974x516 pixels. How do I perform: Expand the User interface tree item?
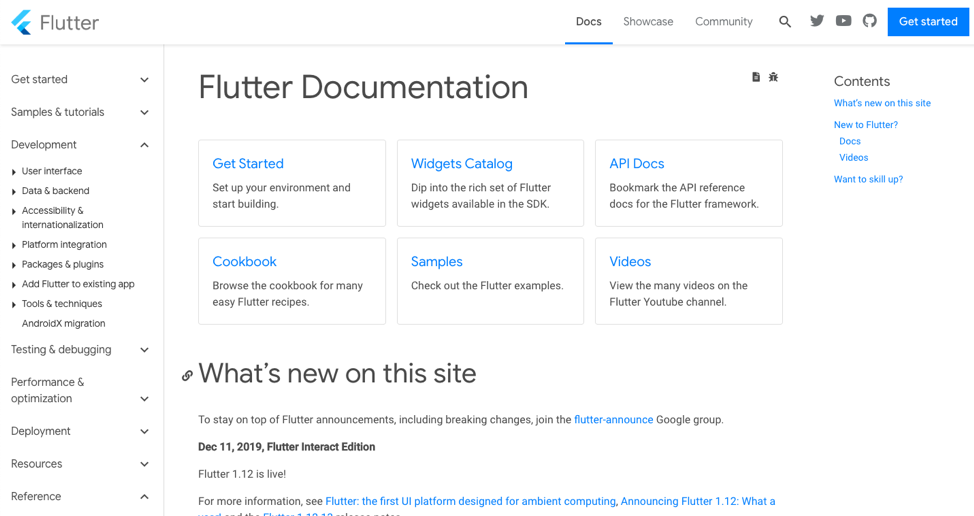coord(14,172)
